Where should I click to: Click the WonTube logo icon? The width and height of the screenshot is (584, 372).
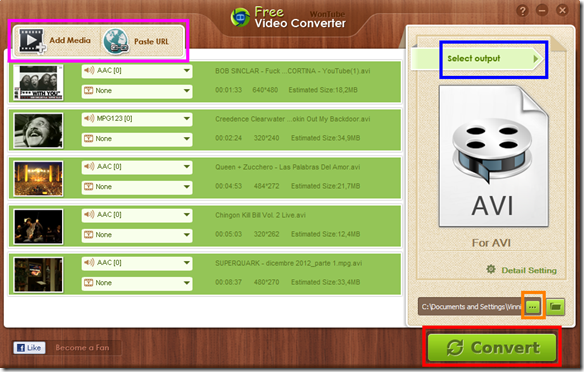point(240,18)
